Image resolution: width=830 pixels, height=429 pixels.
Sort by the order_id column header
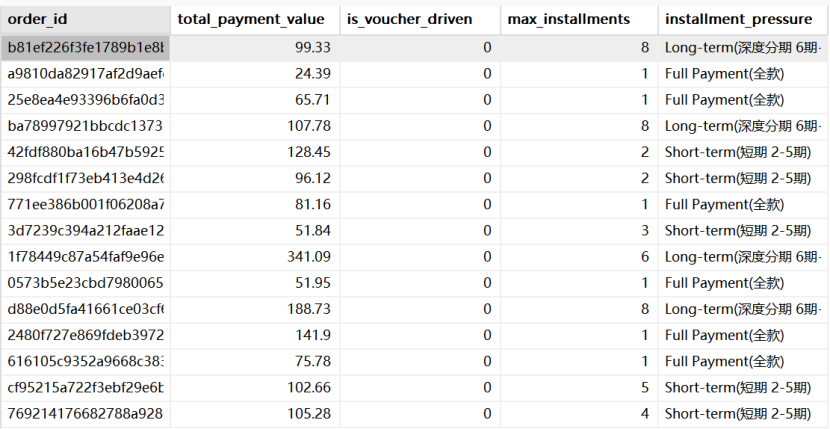tap(85, 20)
